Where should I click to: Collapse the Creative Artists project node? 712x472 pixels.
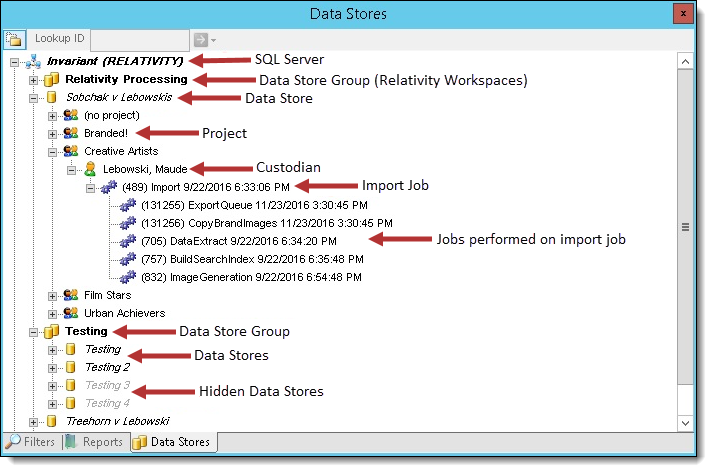point(52,152)
